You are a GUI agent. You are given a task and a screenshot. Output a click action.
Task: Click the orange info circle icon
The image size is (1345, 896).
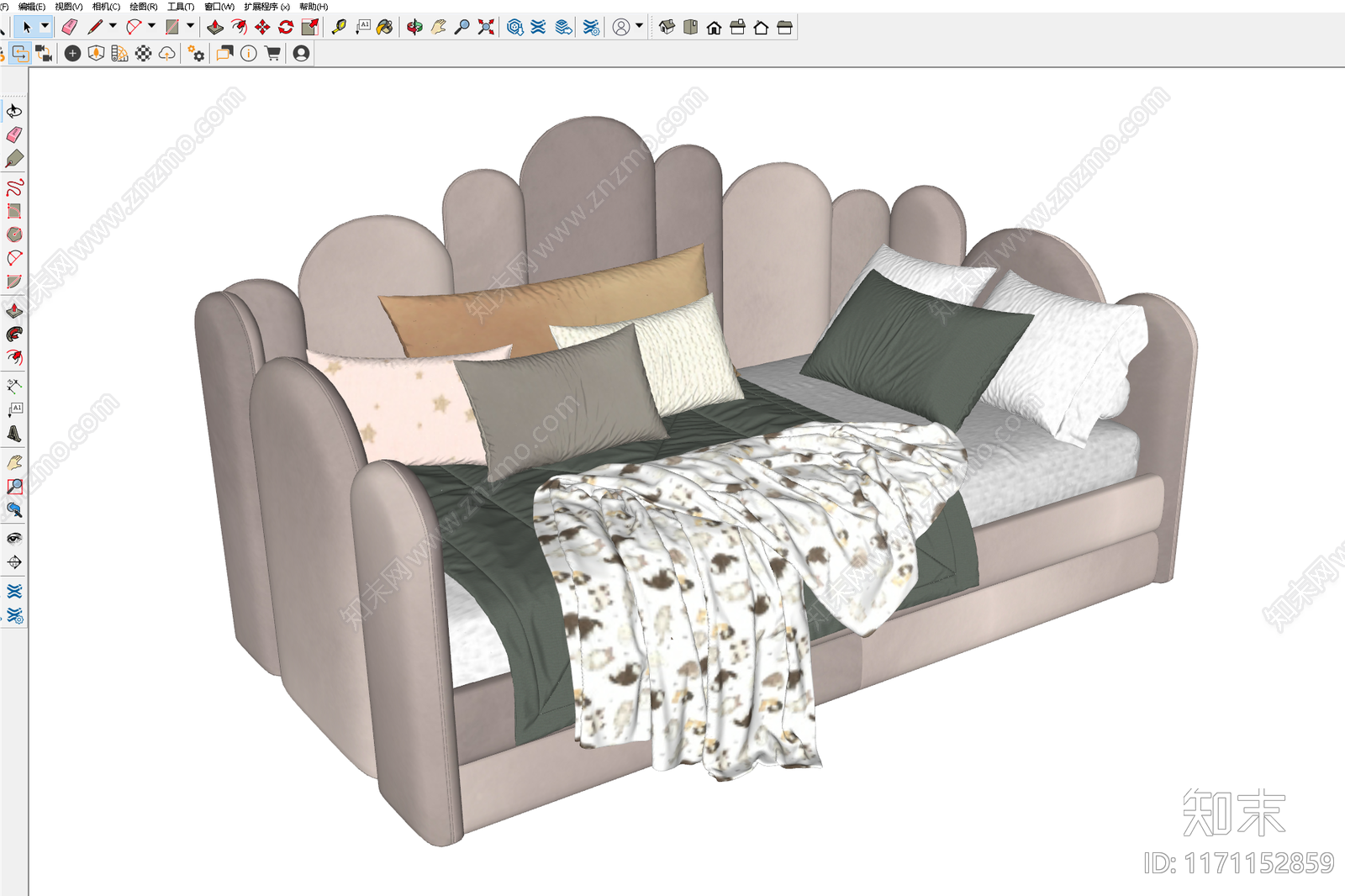249,54
